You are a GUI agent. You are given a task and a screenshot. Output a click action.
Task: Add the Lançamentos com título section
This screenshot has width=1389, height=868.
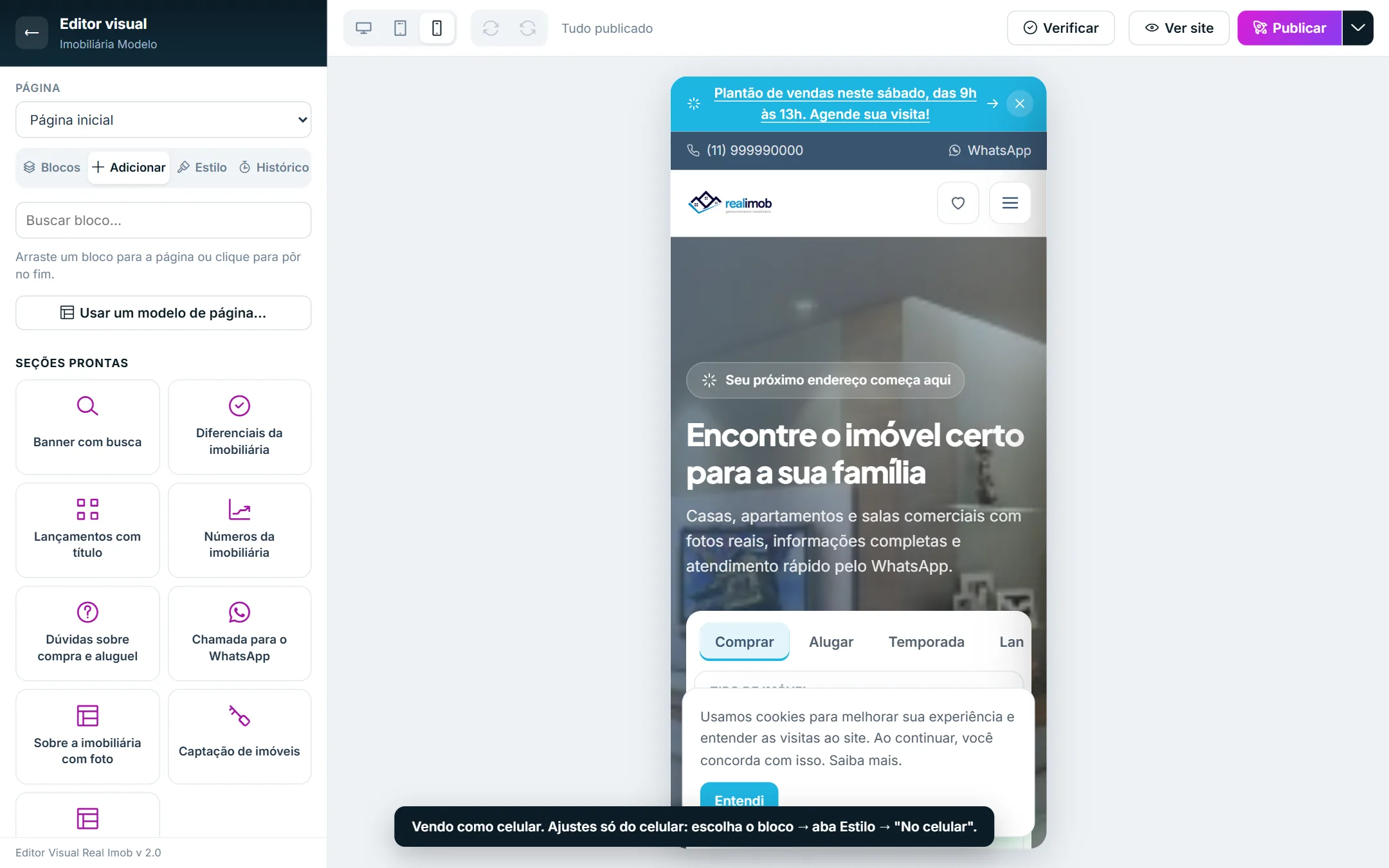point(87,530)
